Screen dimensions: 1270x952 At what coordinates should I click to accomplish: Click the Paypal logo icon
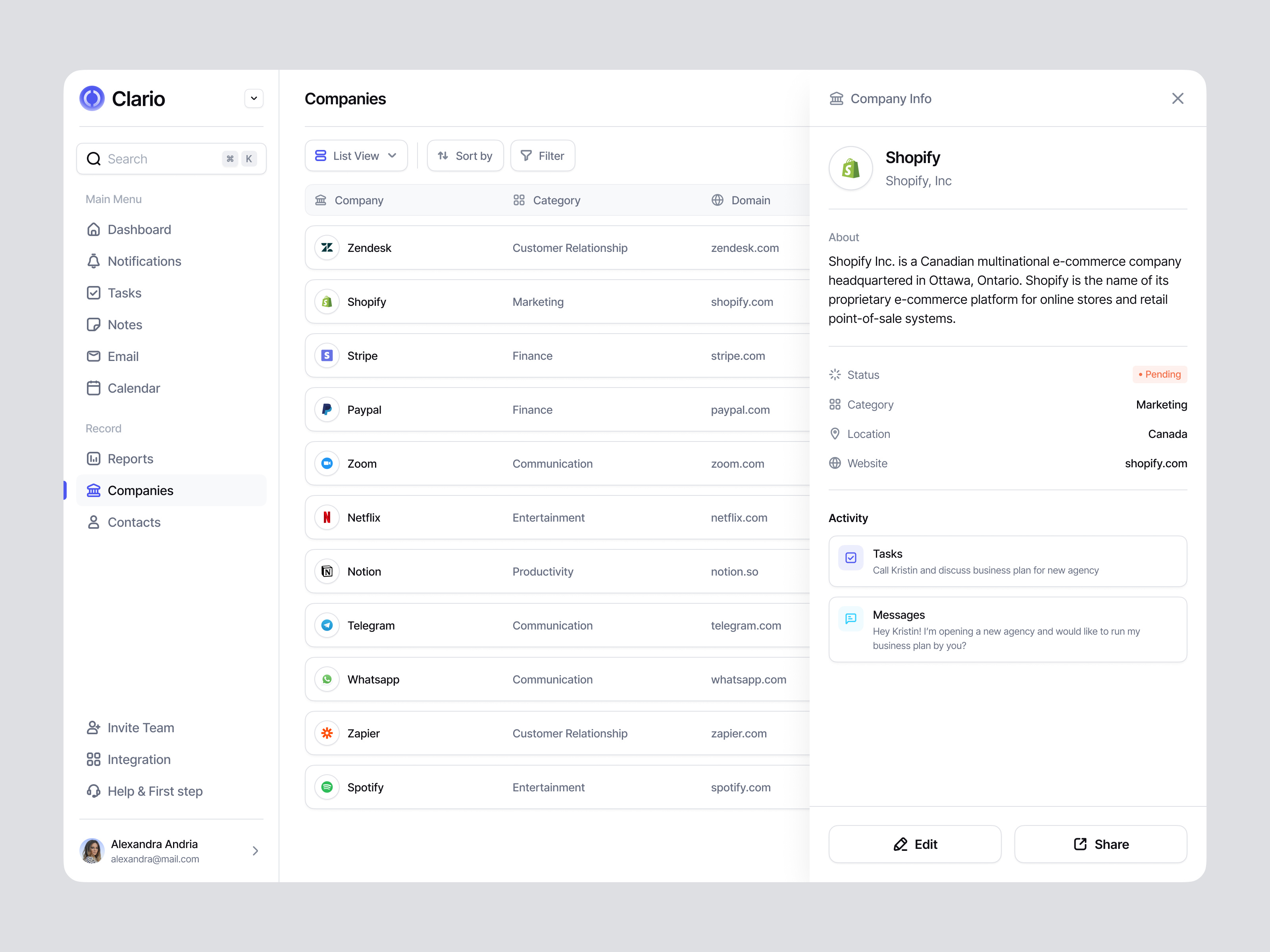point(327,410)
